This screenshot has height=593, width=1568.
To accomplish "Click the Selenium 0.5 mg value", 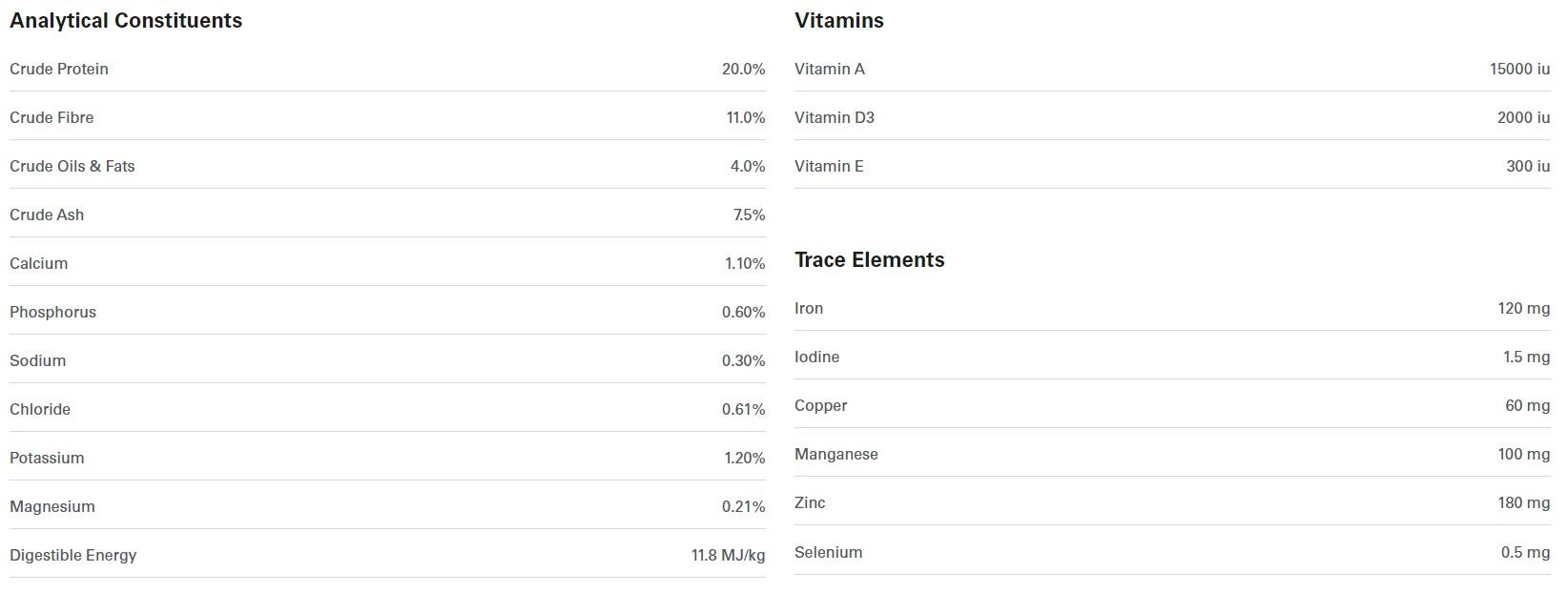I will point(1525,553).
